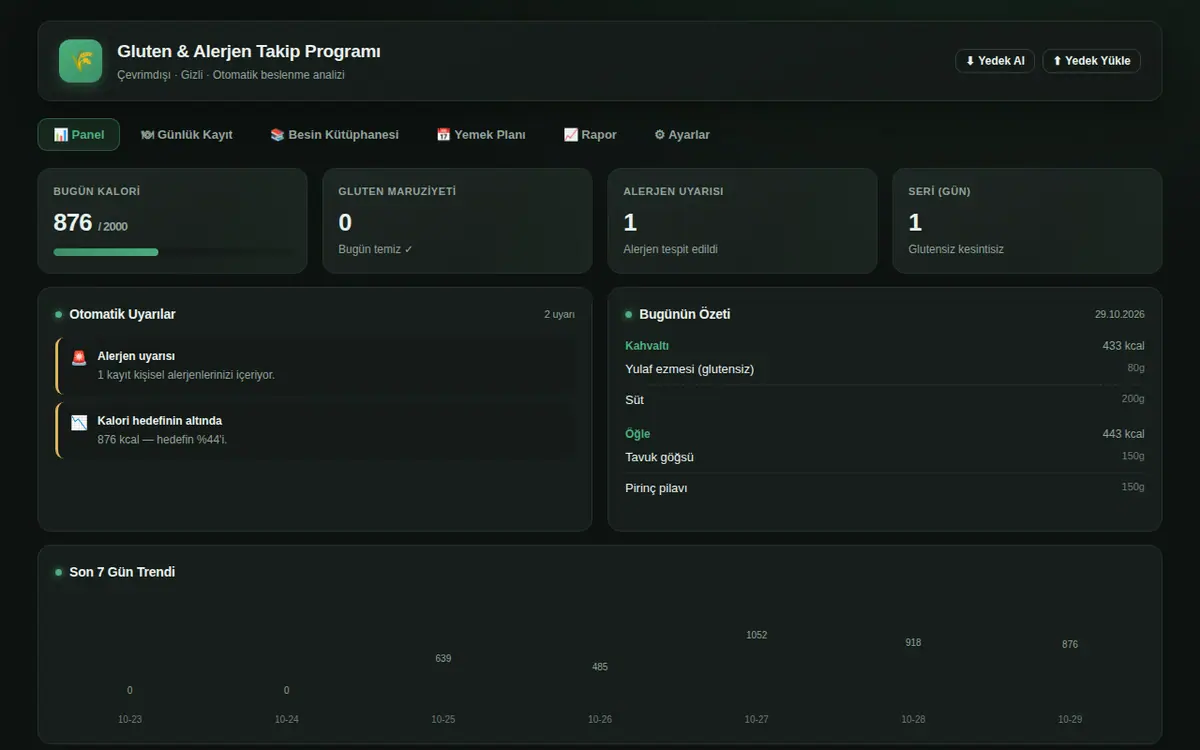
Task: Open the Besin Kütüphanesi tab
Action: tap(334, 135)
